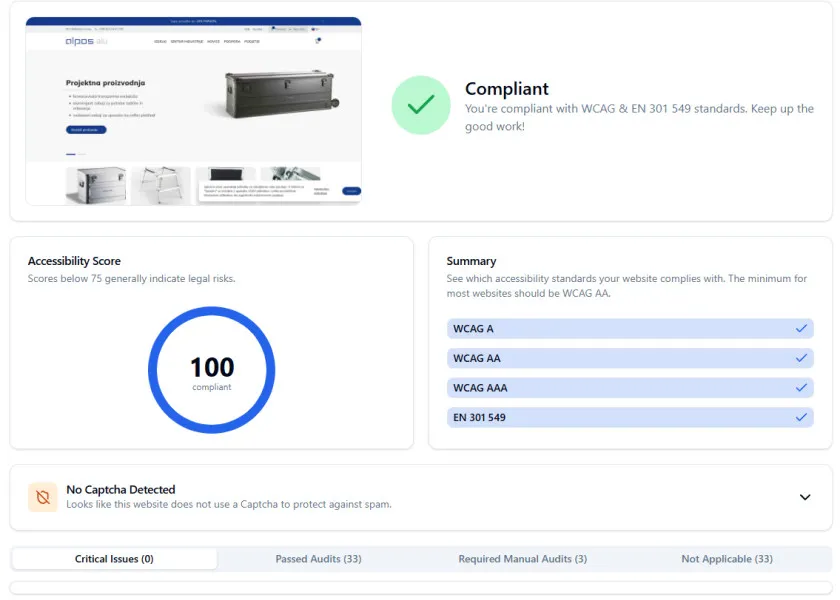Click the No Captcha Detected heading

121,490
